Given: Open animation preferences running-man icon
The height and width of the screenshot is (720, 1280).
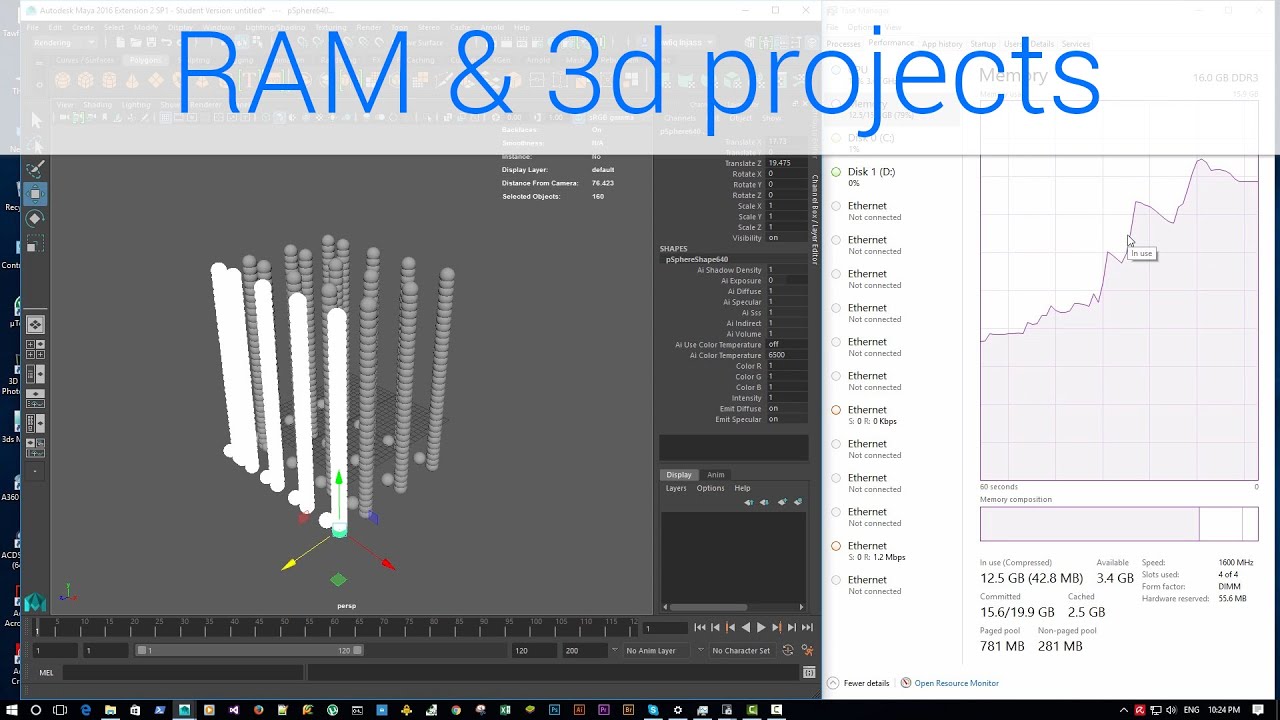Looking at the screenshot, I should pos(807,650).
